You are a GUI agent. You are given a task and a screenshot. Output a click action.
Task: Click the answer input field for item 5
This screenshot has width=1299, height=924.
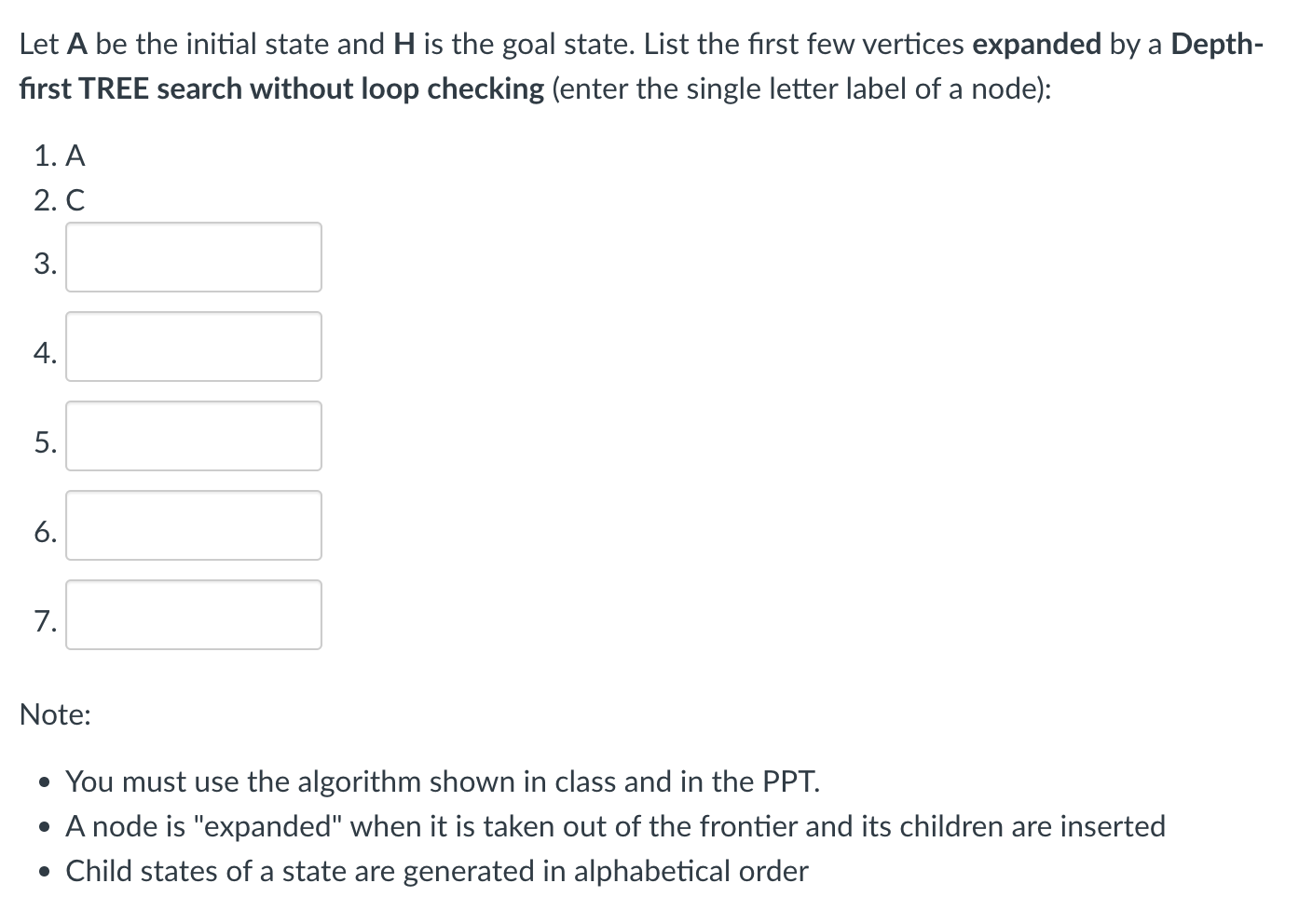[x=193, y=436]
